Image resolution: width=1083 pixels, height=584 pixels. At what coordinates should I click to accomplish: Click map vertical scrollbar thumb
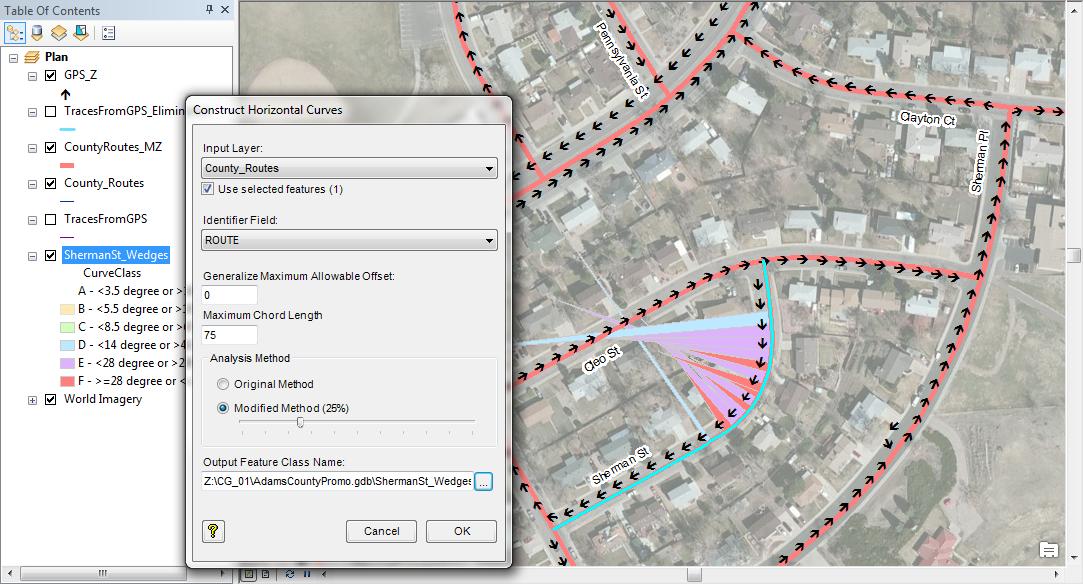point(1073,255)
